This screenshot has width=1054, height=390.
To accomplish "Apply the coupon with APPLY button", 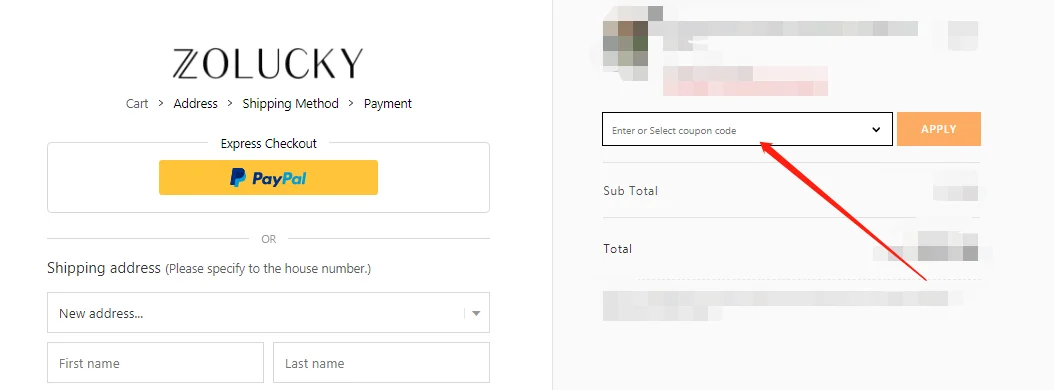I will point(938,129).
